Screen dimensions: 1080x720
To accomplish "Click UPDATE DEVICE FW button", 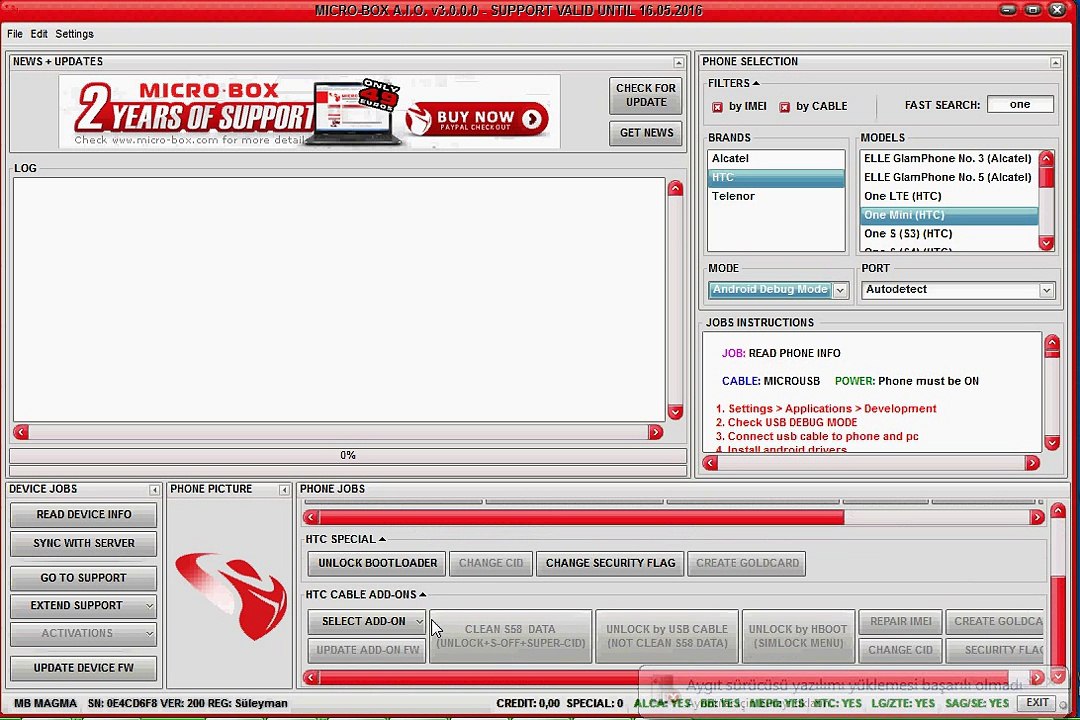I will tap(83, 668).
